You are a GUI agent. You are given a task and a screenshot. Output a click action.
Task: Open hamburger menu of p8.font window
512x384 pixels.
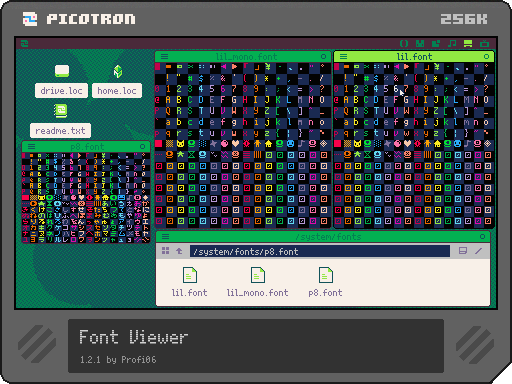pos(31,146)
